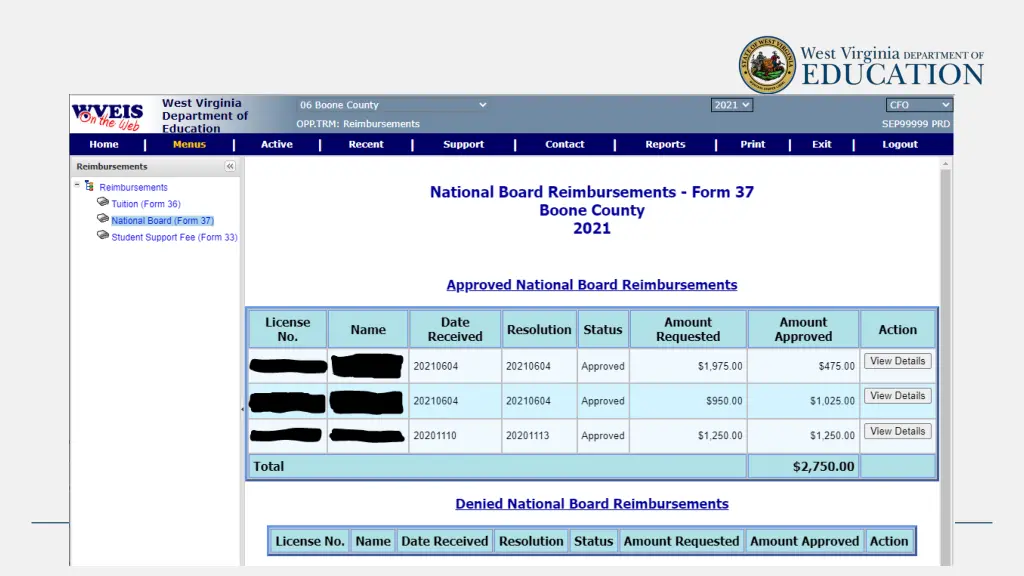The width and height of the screenshot is (1024, 576).
Task: Select Logout in the navigation bar
Action: [x=900, y=144]
